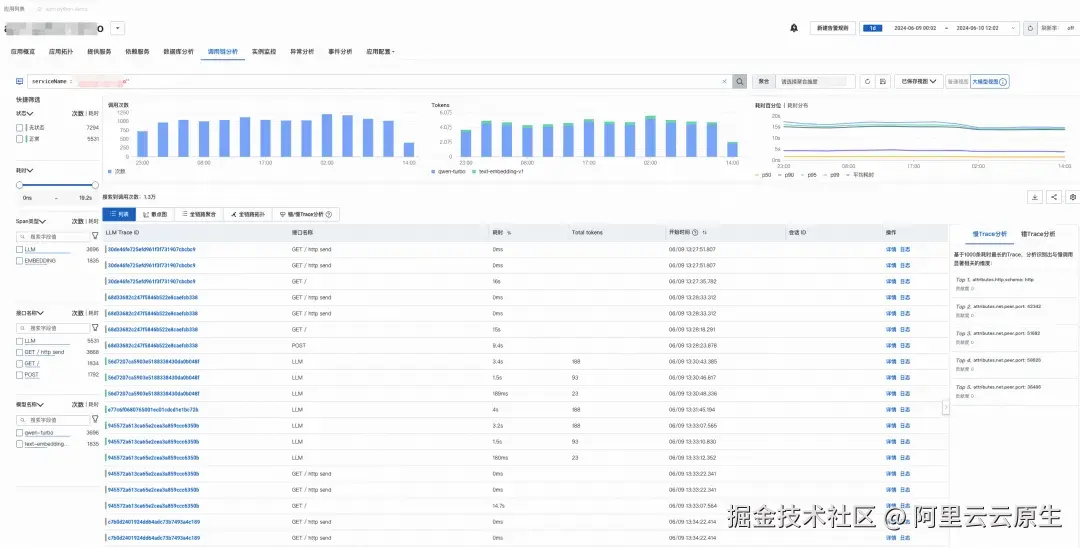1080x548 pixels.
Task: Sort the table by 开始时间 arrows
Action: click(705, 233)
